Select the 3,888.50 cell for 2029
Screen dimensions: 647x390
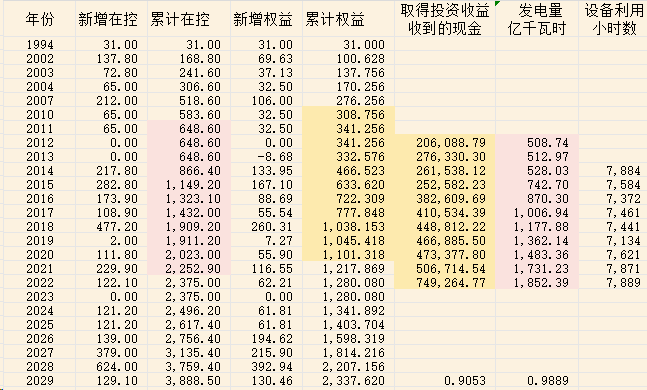(x=189, y=381)
